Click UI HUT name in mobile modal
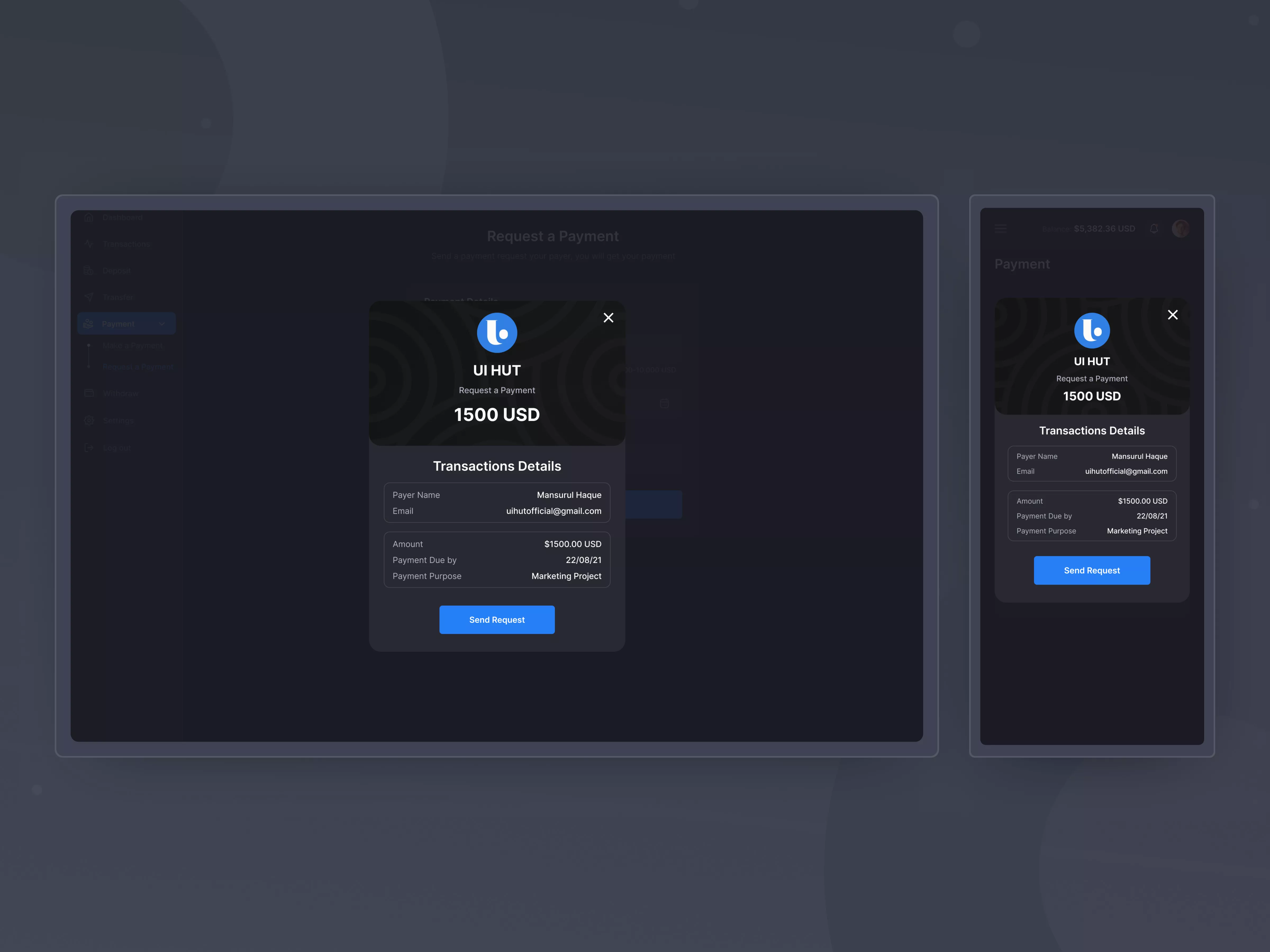This screenshot has height=952, width=1270. tap(1092, 361)
